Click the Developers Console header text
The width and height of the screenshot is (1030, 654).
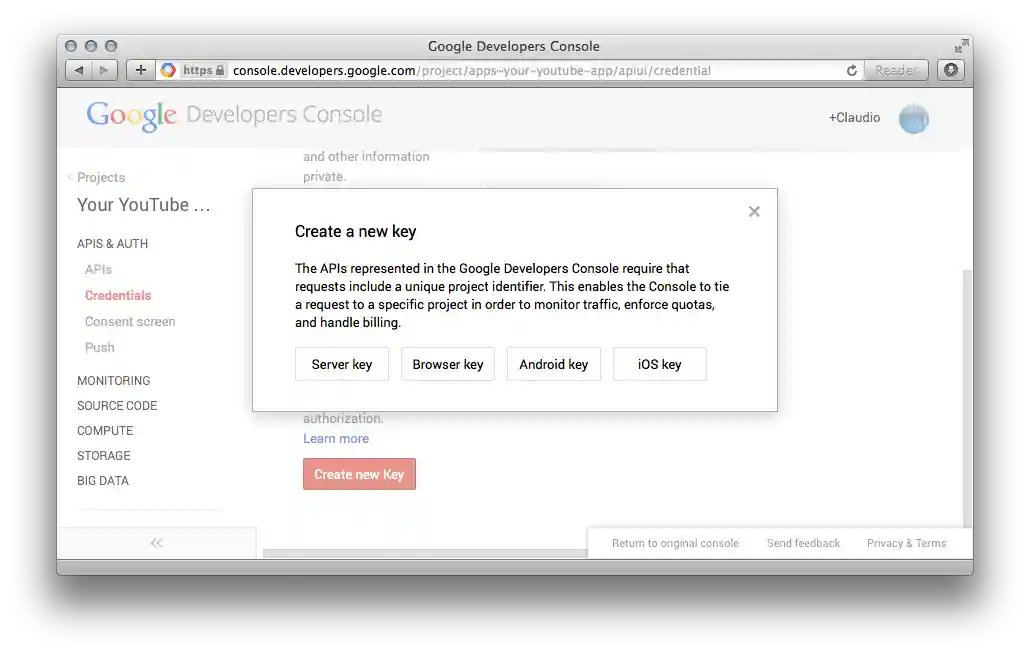click(x=284, y=114)
